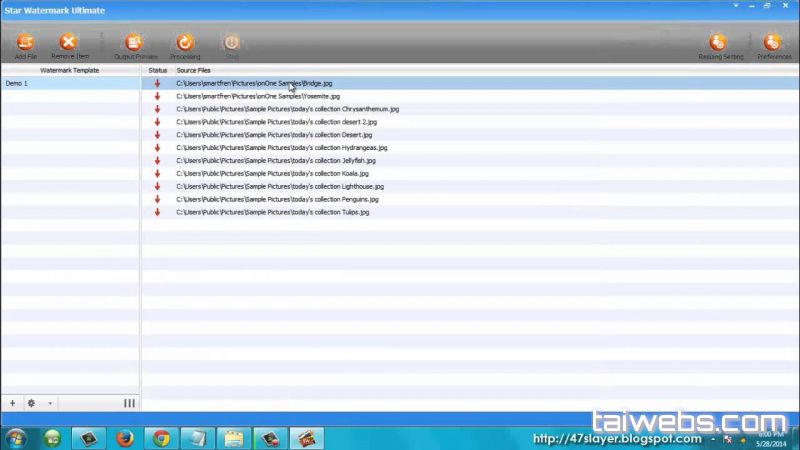Image resolution: width=800 pixels, height=450 pixels.
Task: Click the panel resize grip bars
Action: 129,403
